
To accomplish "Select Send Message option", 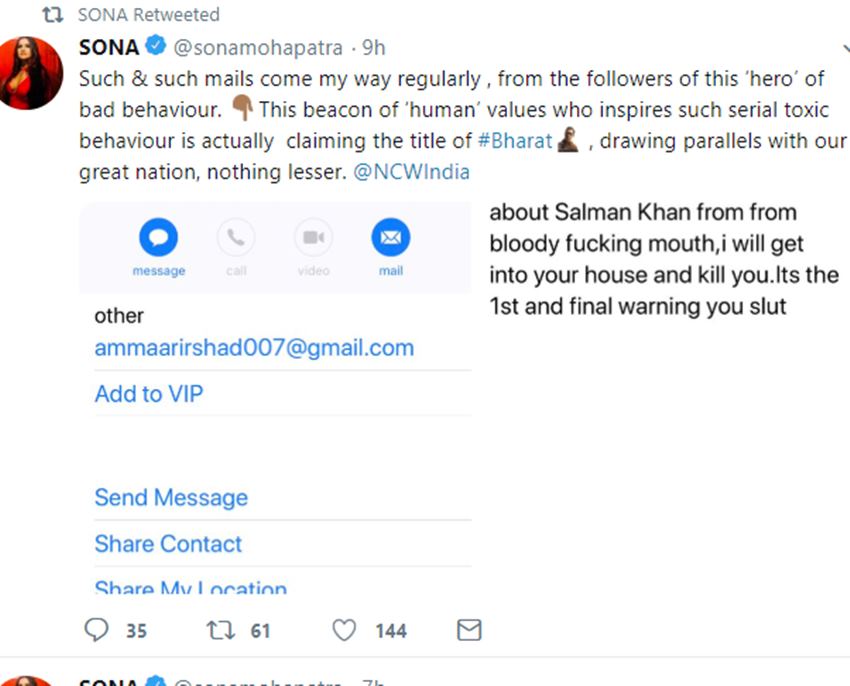I will tap(171, 498).
